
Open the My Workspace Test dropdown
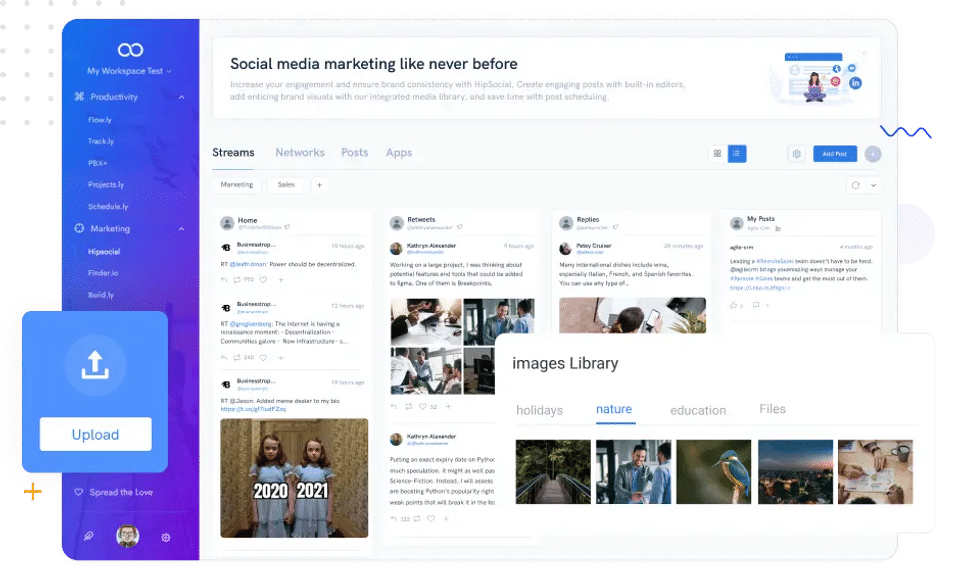[x=129, y=71]
